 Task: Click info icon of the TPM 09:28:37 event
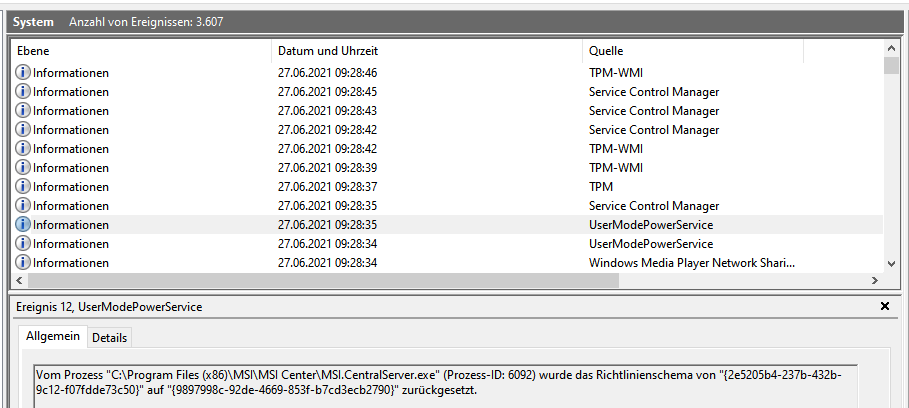(23, 187)
